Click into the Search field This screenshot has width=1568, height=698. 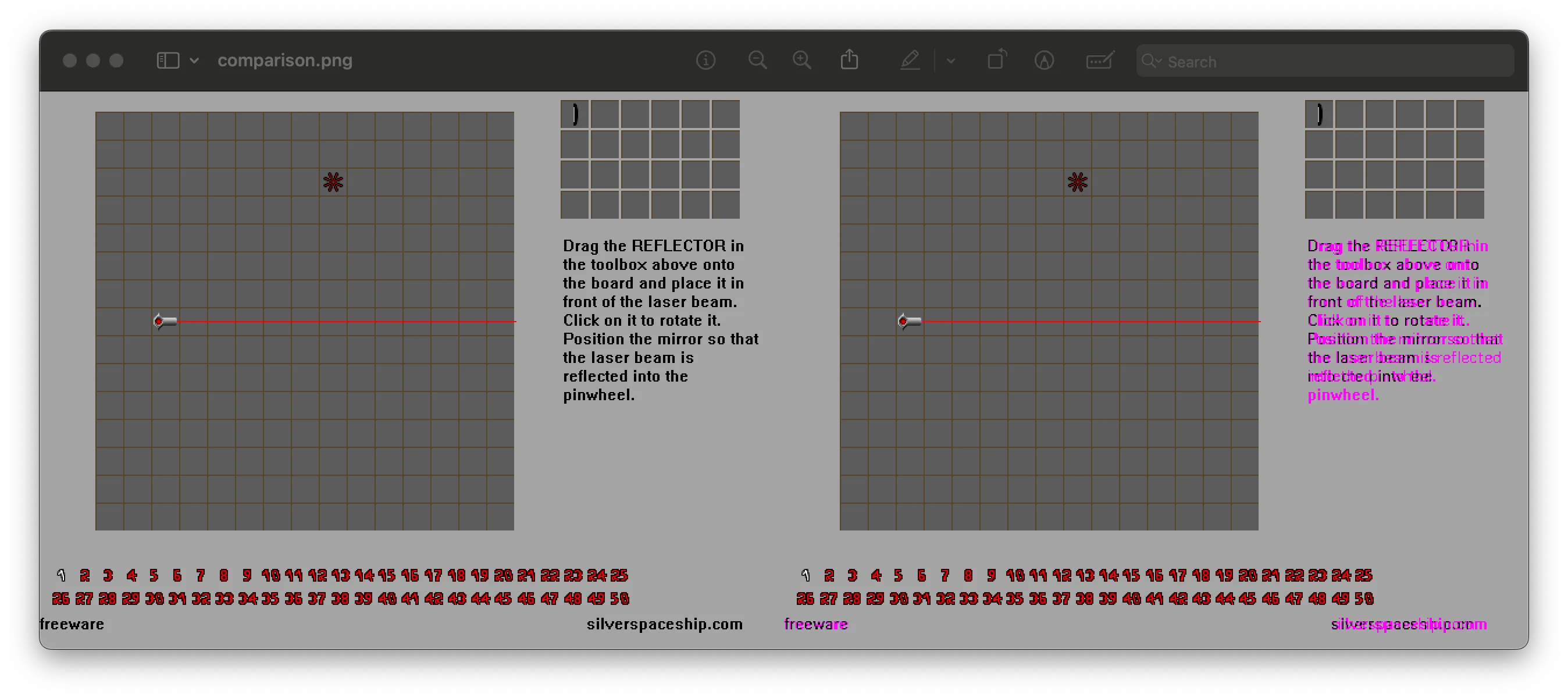point(1333,62)
